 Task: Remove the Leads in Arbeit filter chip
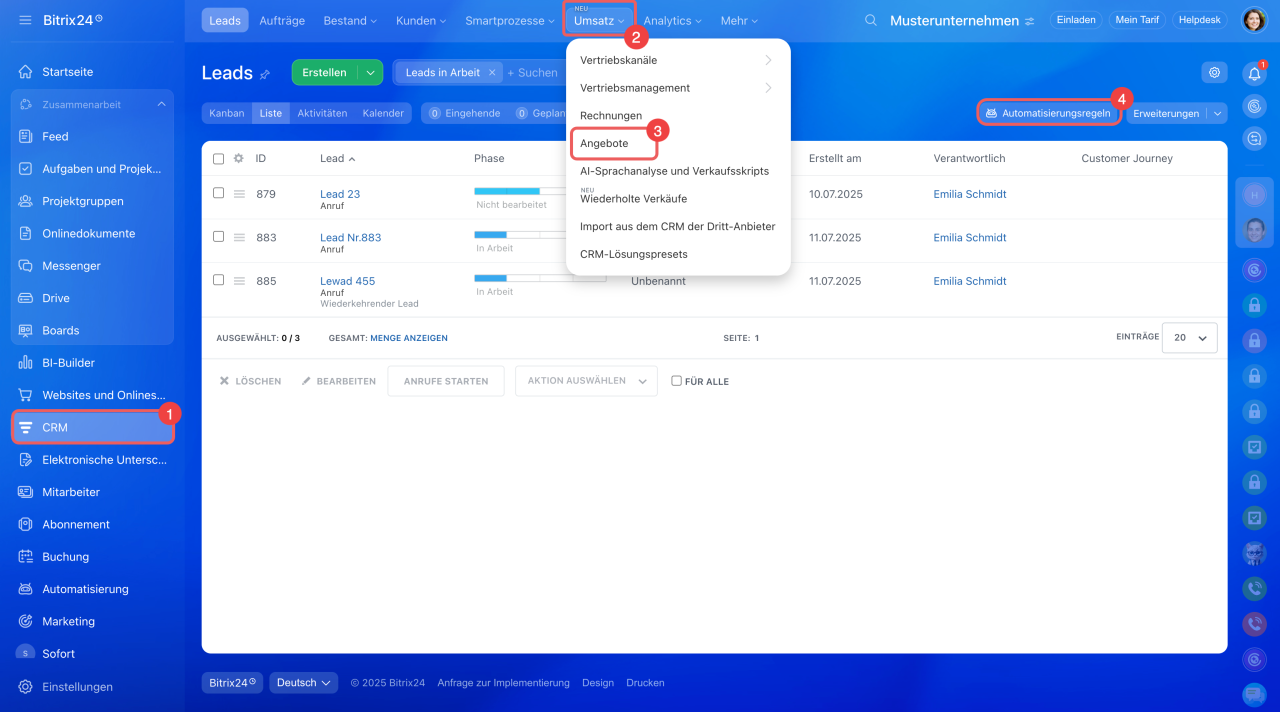click(x=492, y=72)
